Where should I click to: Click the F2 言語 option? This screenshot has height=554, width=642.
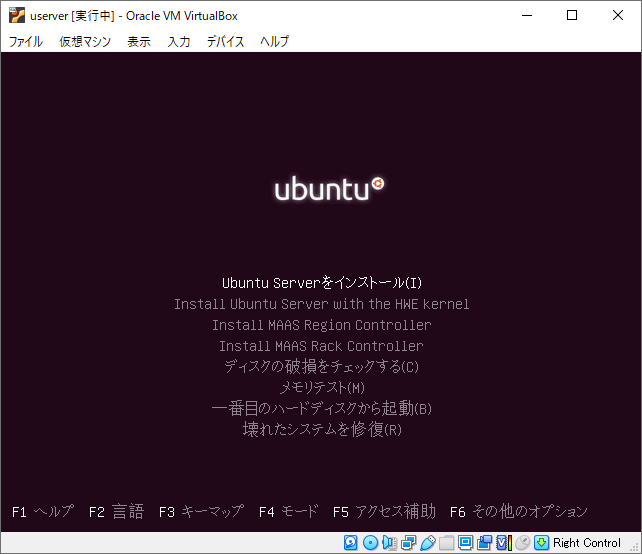(116, 511)
